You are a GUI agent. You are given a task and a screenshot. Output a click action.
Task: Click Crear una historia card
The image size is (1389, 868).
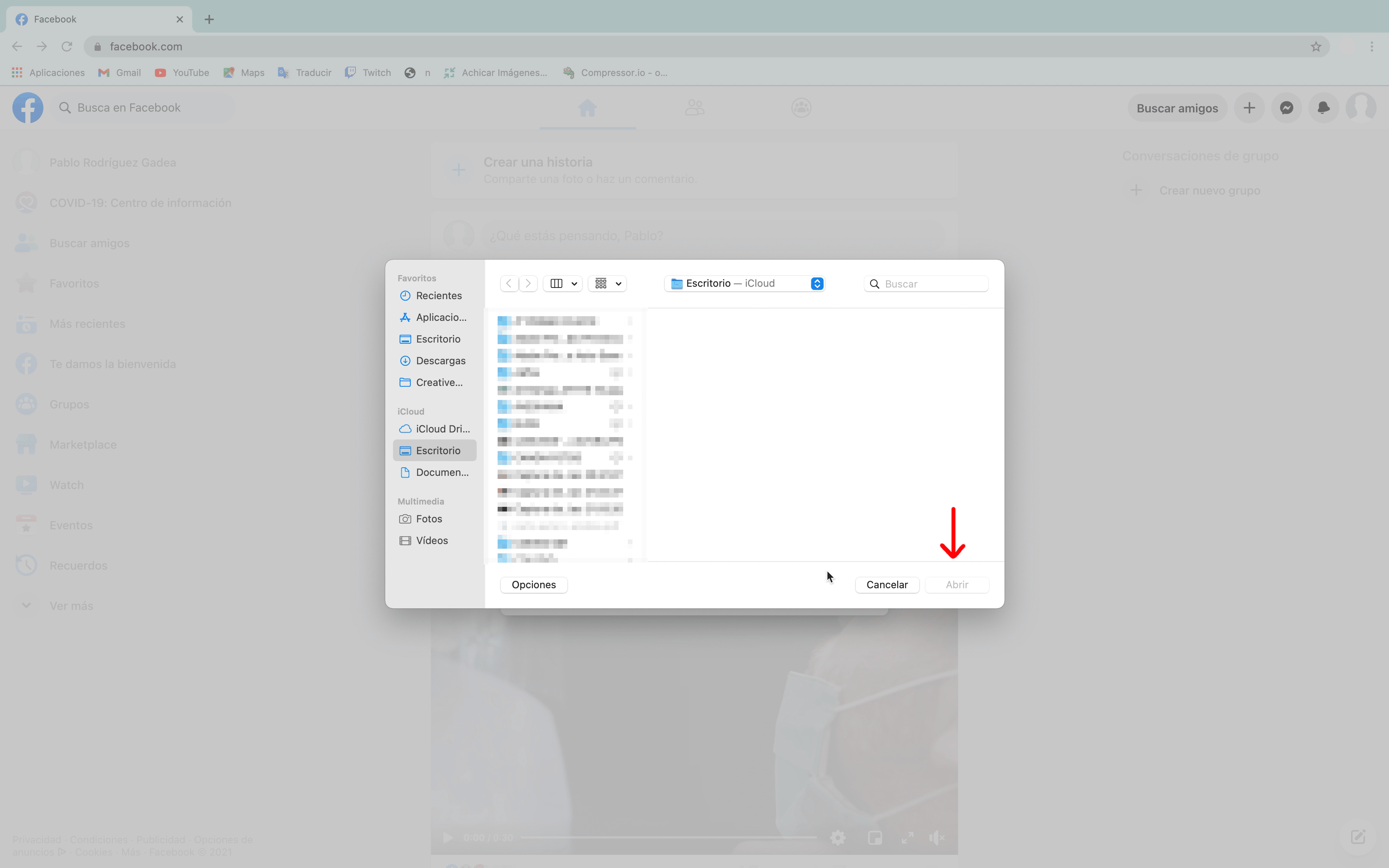pos(694,170)
